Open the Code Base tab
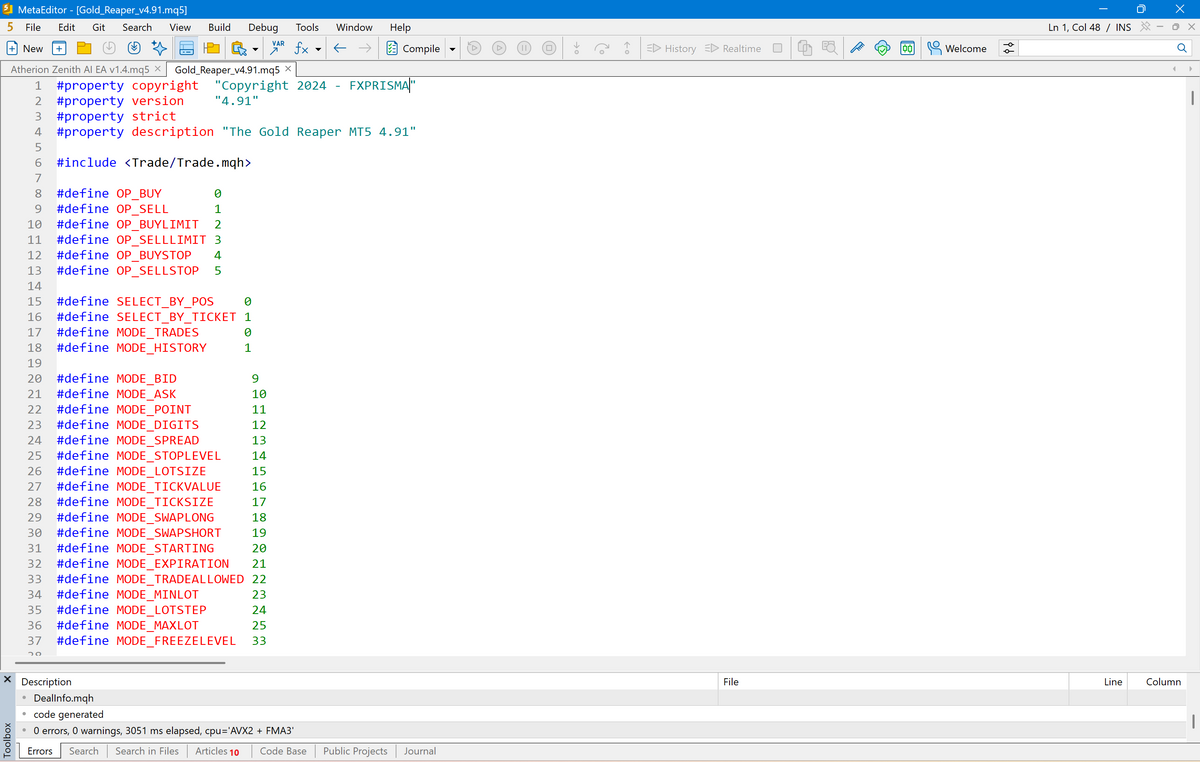This screenshot has height=762, width=1200. 283,751
